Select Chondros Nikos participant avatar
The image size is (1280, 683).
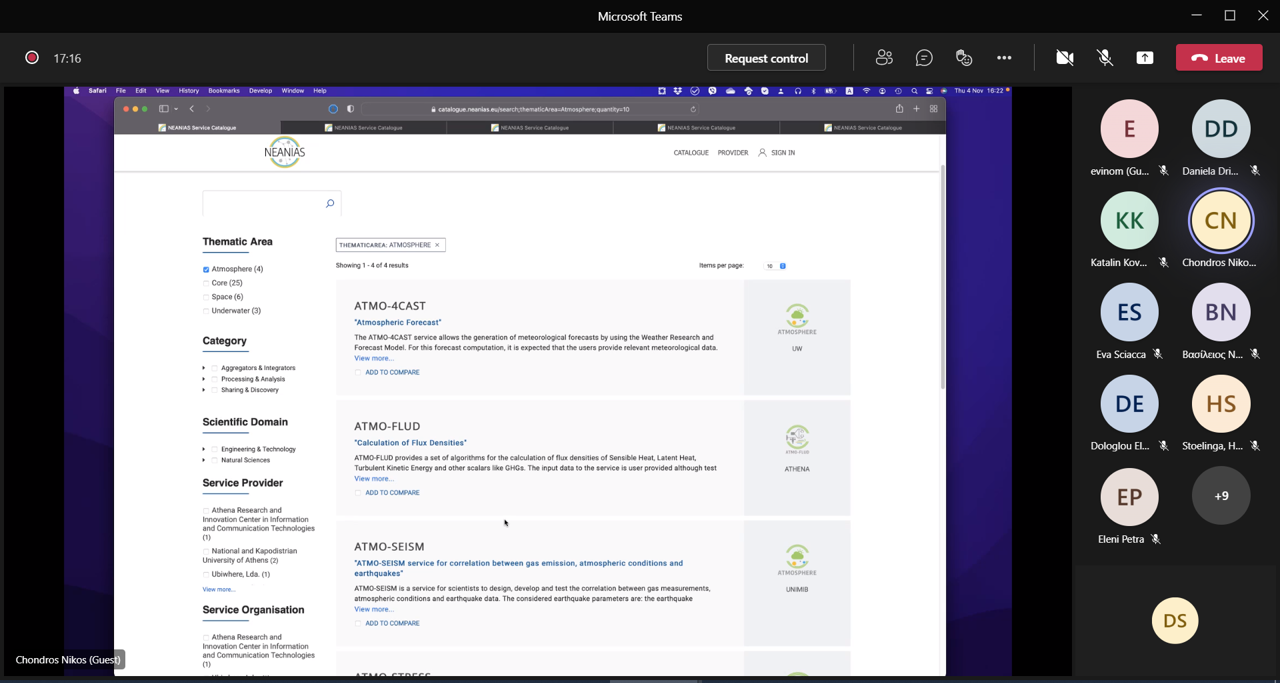click(x=1221, y=220)
